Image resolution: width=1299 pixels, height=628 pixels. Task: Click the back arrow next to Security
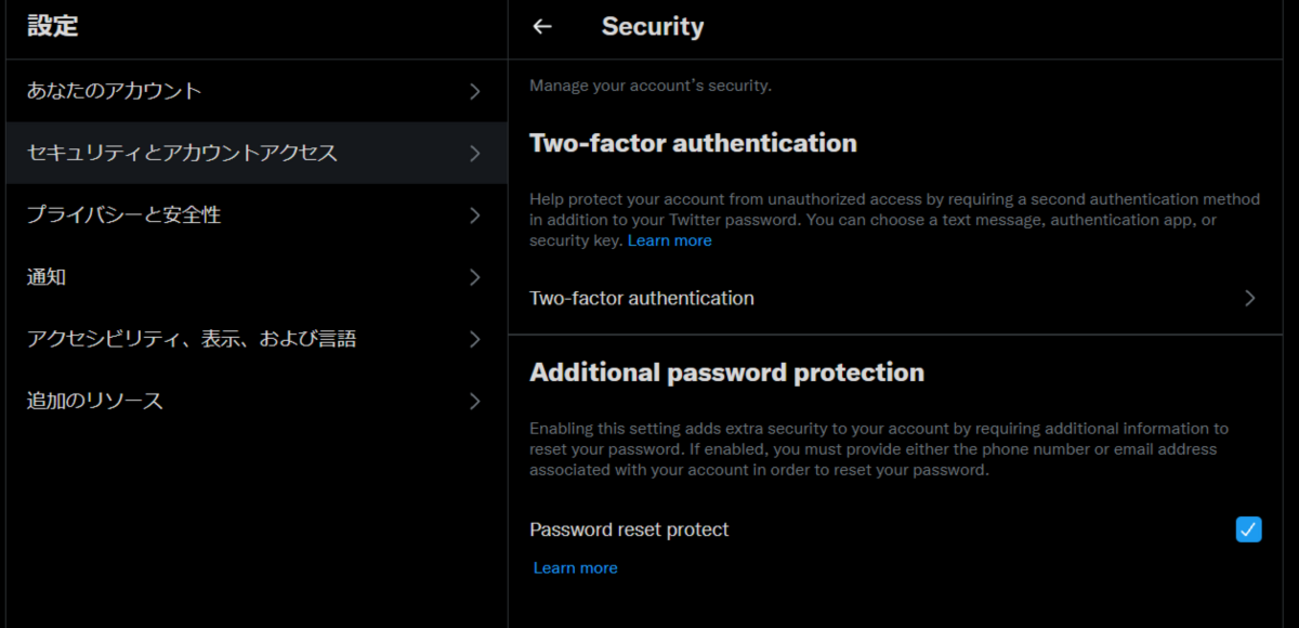pyautogui.click(x=542, y=27)
